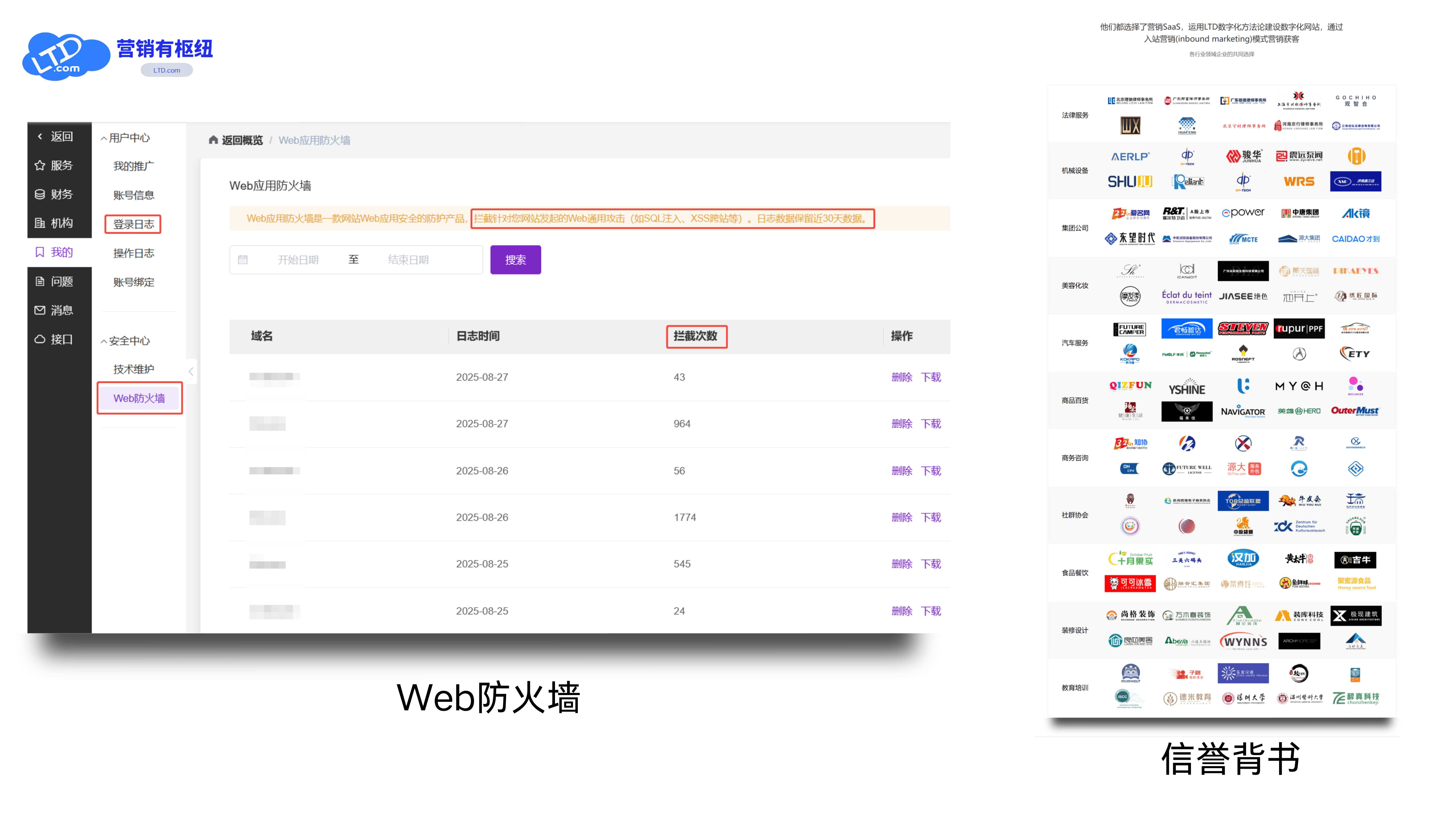Click the coins icon for 财务
Image resolution: width=1456 pixels, height=819 pixels.
click(x=40, y=194)
